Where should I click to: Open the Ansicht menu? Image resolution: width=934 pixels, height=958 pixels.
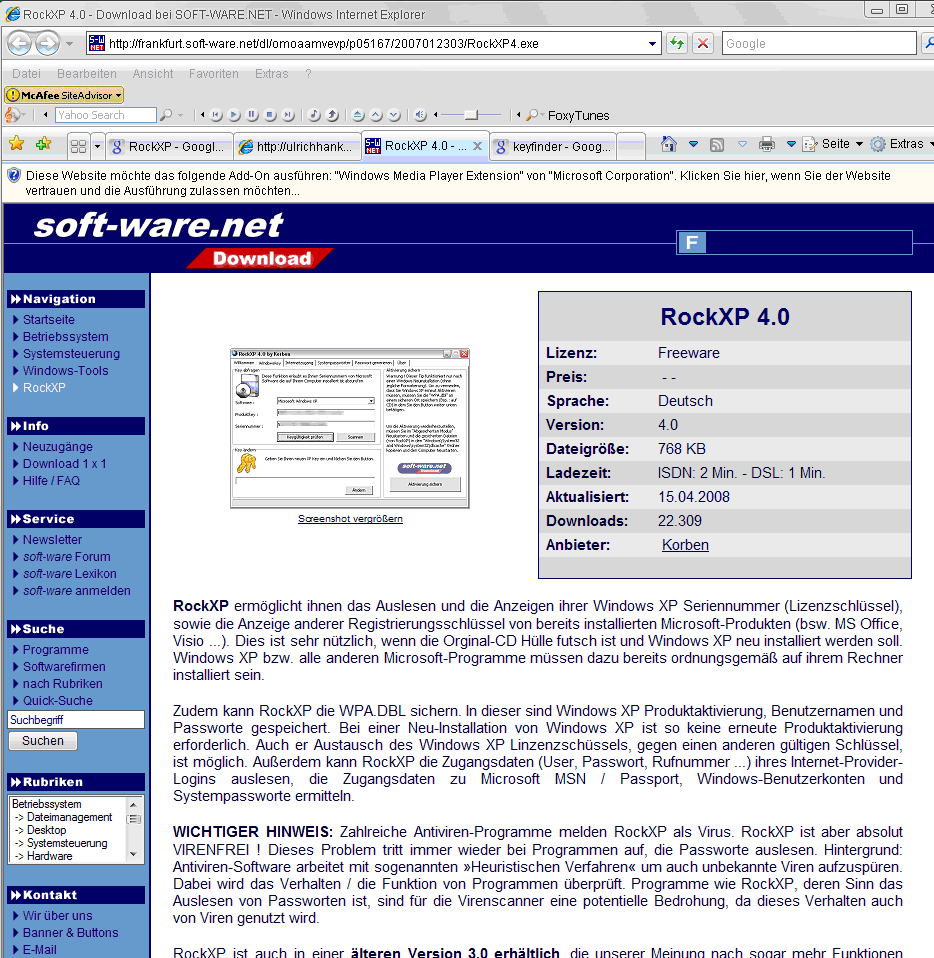pos(153,74)
